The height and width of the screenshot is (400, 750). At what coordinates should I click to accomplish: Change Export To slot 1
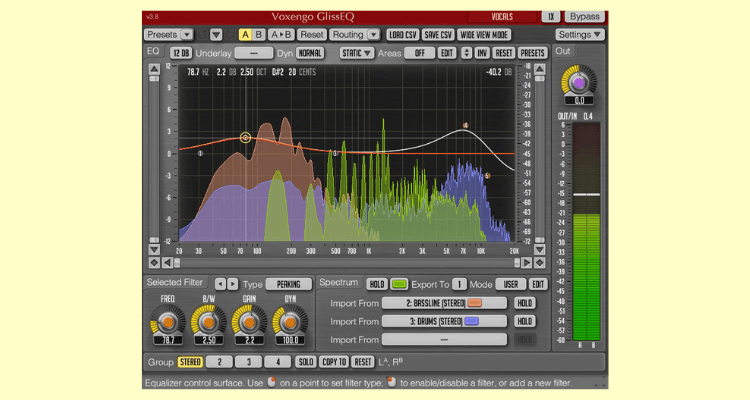coord(459,284)
